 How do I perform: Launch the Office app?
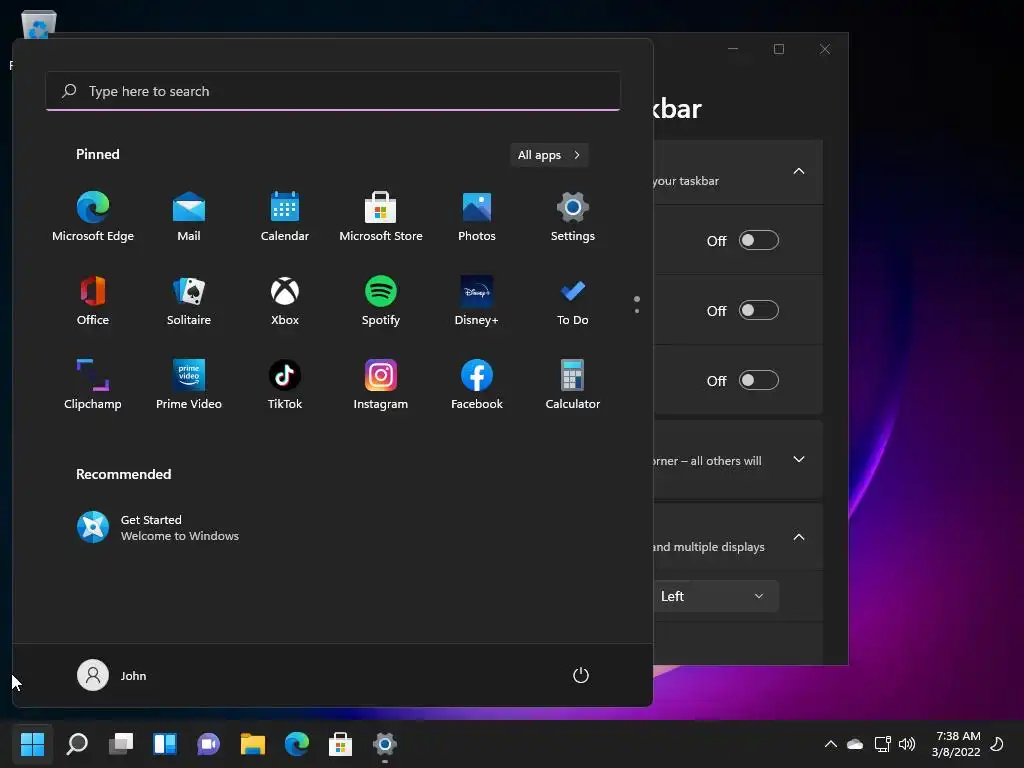tap(93, 301)
